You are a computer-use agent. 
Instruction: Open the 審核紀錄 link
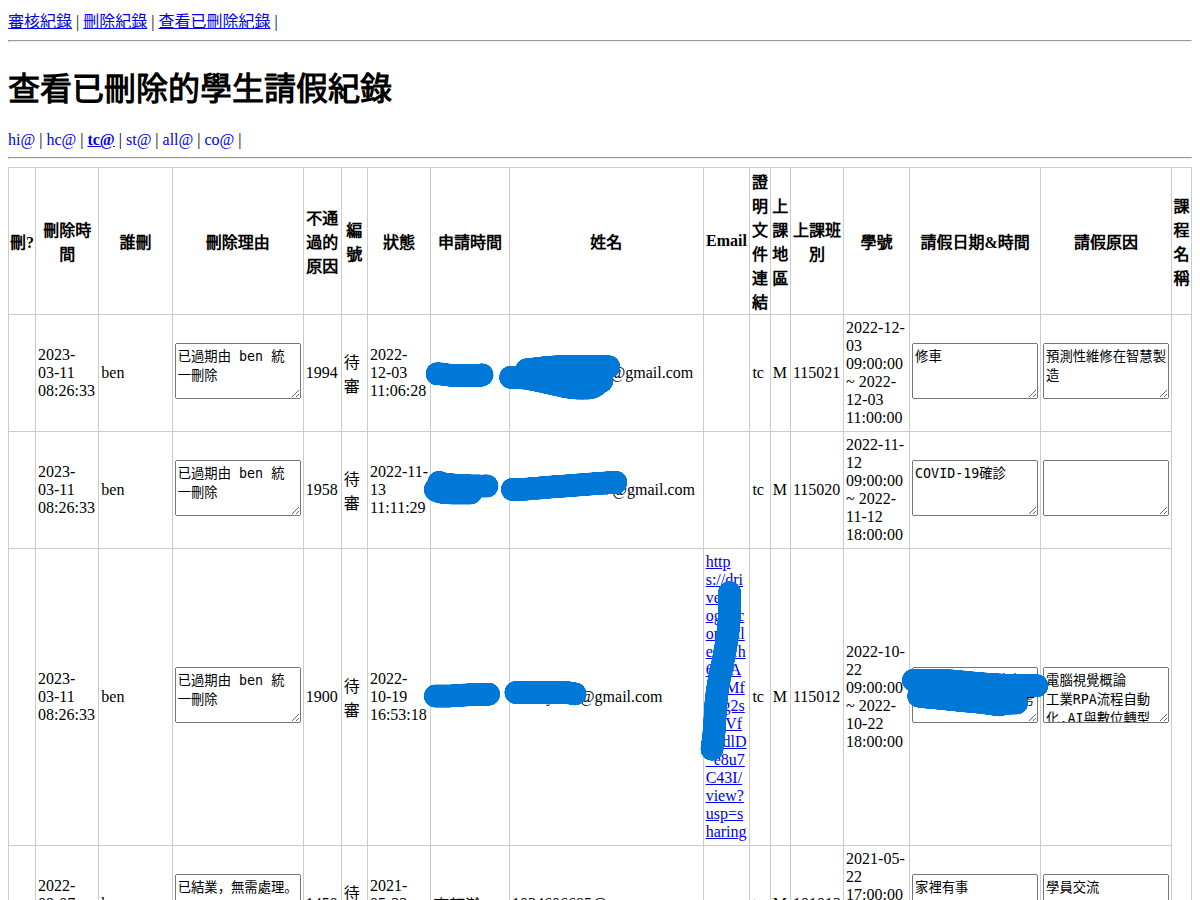click(40, 21)
